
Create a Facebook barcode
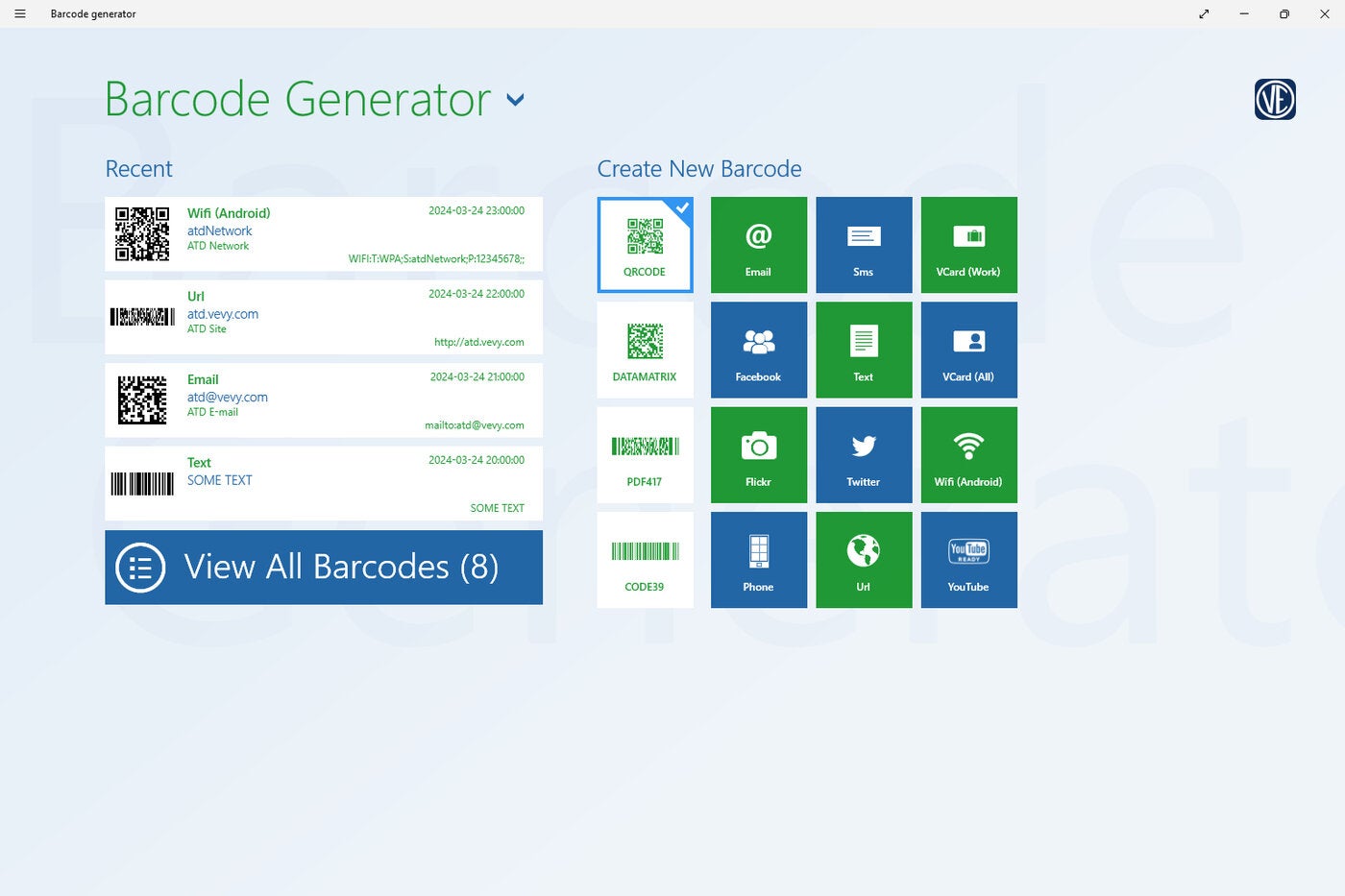(x=759, y=350)
